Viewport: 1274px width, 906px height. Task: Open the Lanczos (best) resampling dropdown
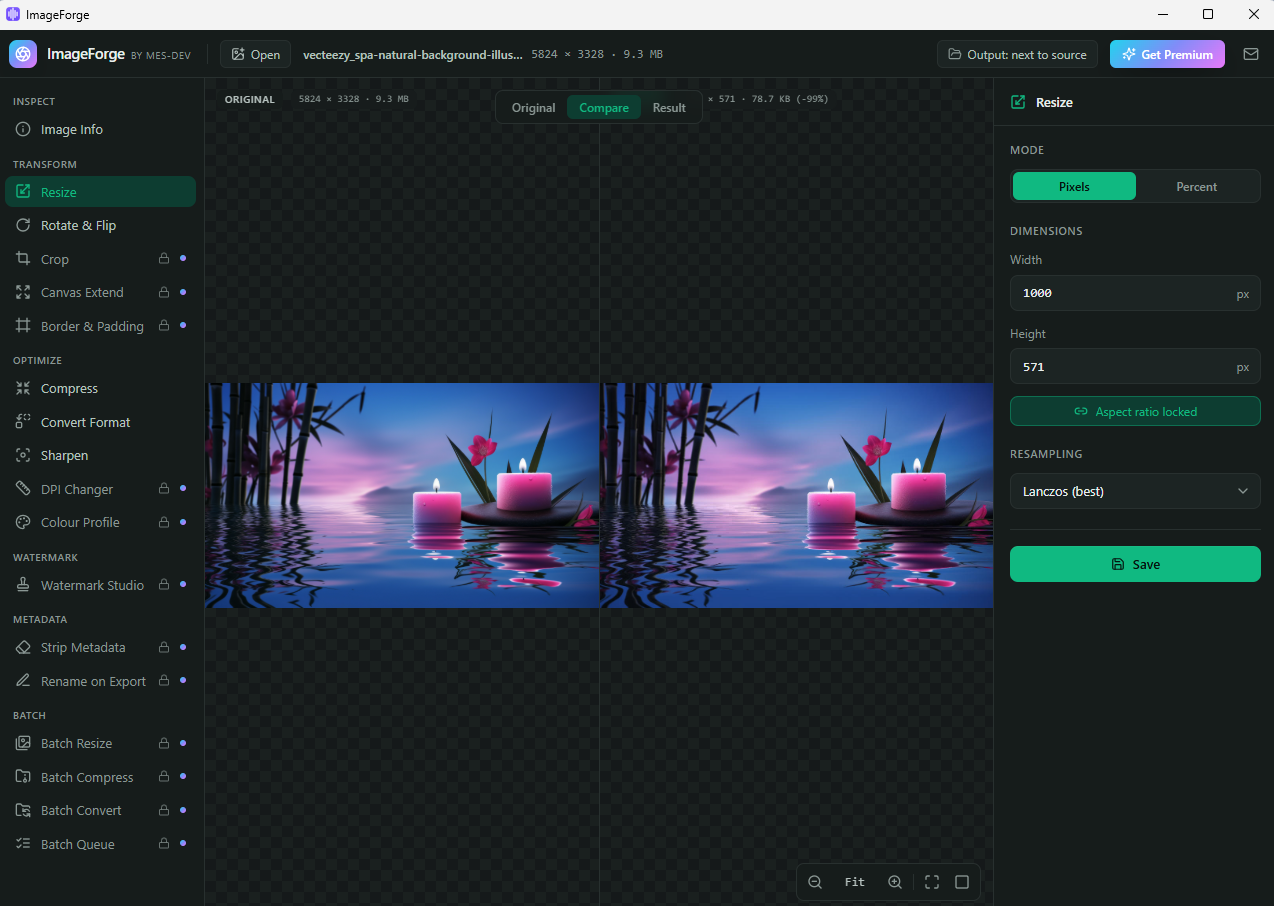click(1135, 491)
